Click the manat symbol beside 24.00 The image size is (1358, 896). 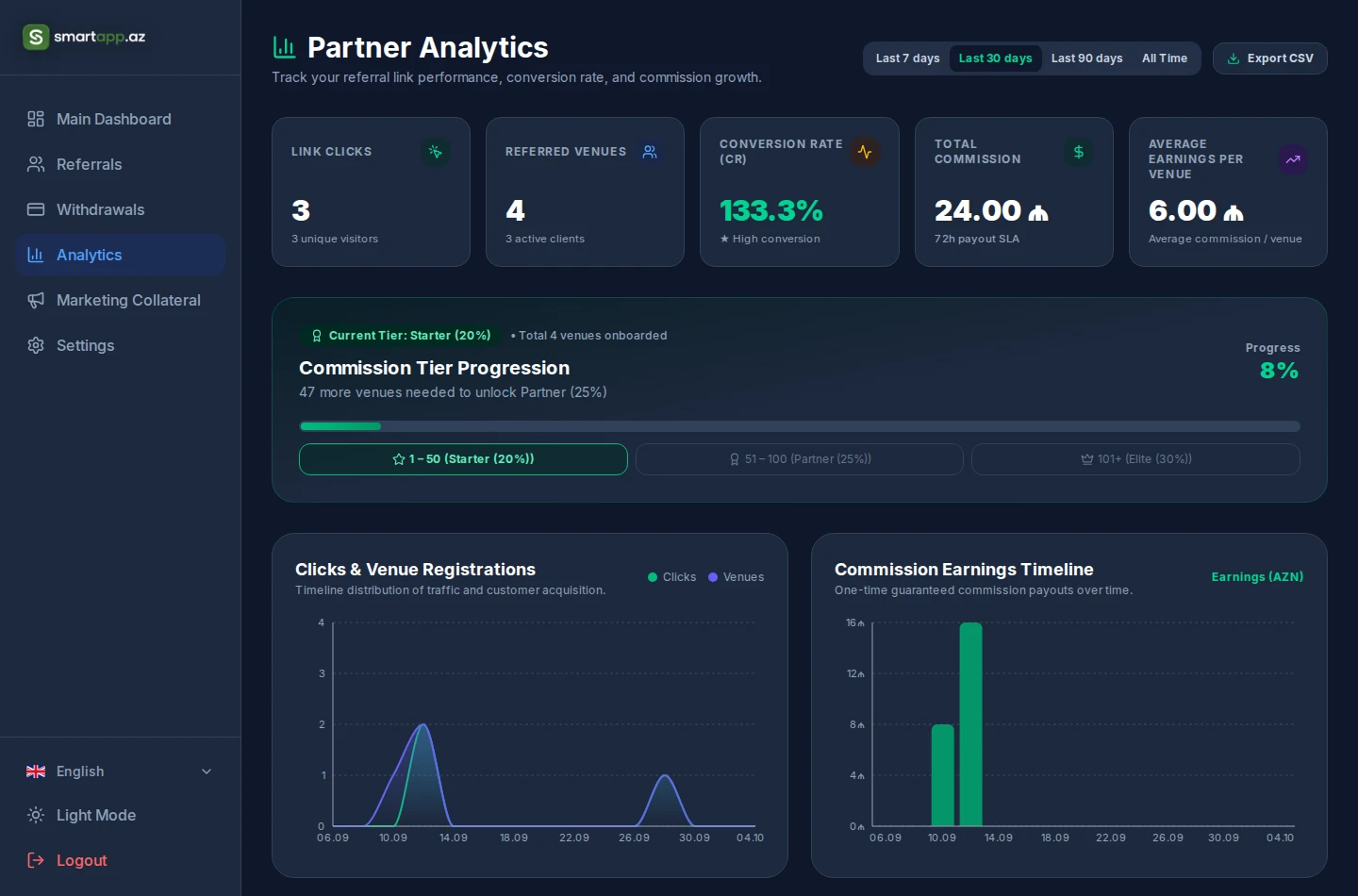(1038, 213)
